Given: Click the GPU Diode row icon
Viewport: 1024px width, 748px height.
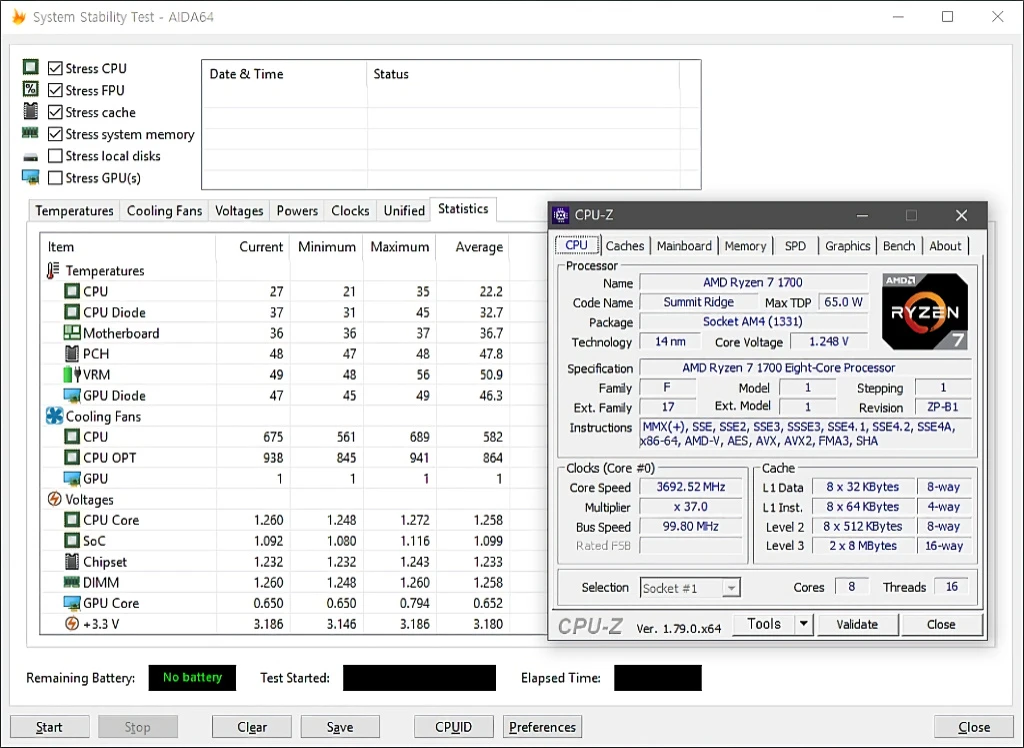Looking at the screenshot, I should (x=72, y=395).
